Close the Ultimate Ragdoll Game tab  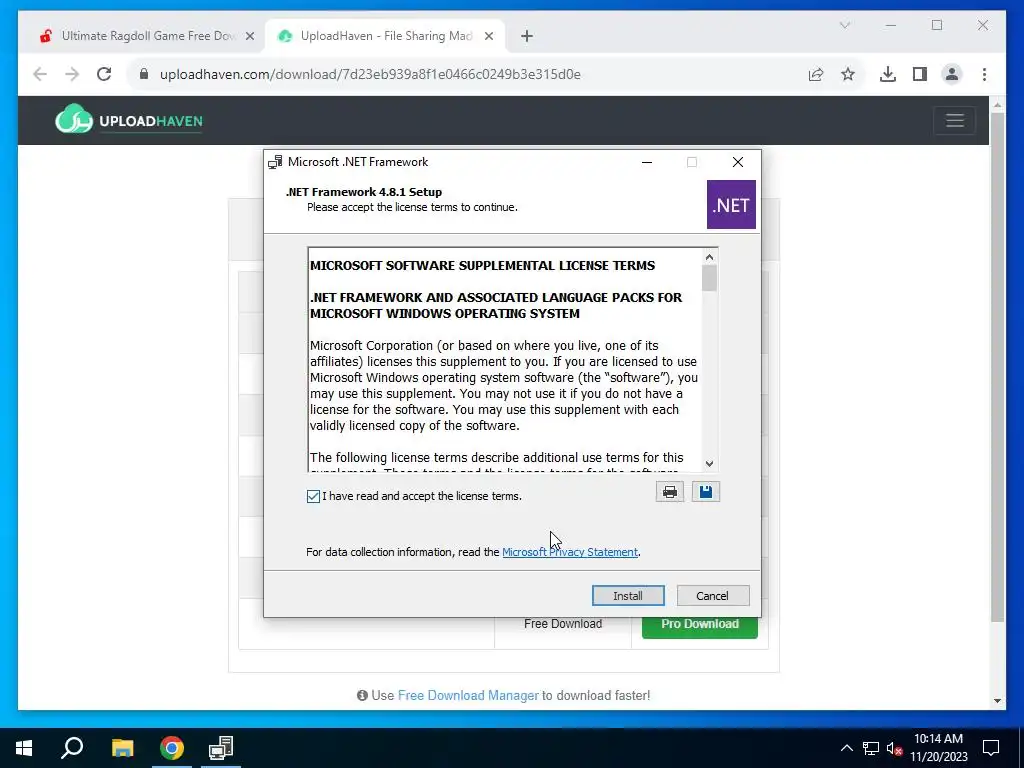pos(249,36)
